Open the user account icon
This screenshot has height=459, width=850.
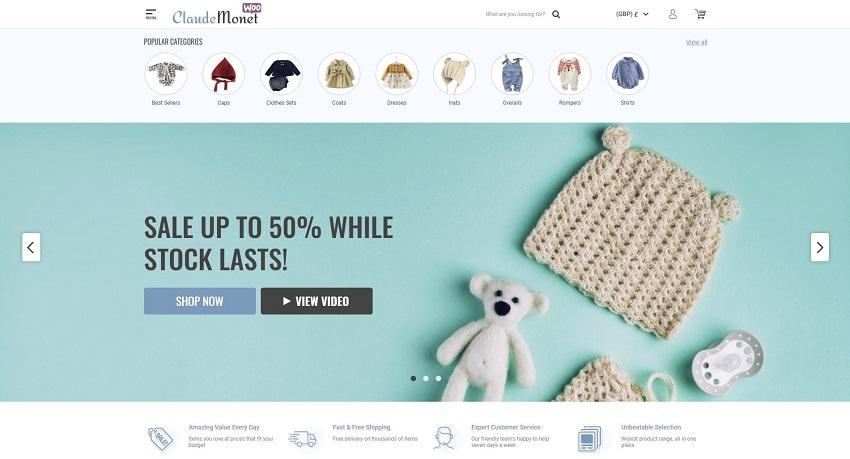[x=672, y=14]
